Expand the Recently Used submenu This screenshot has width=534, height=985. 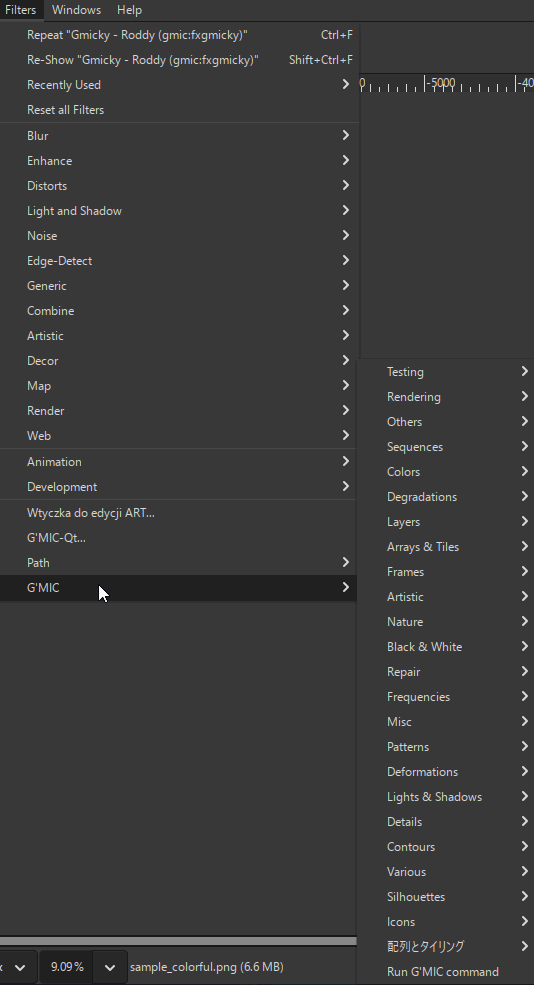pyautogui.click(x=178, y=85)
